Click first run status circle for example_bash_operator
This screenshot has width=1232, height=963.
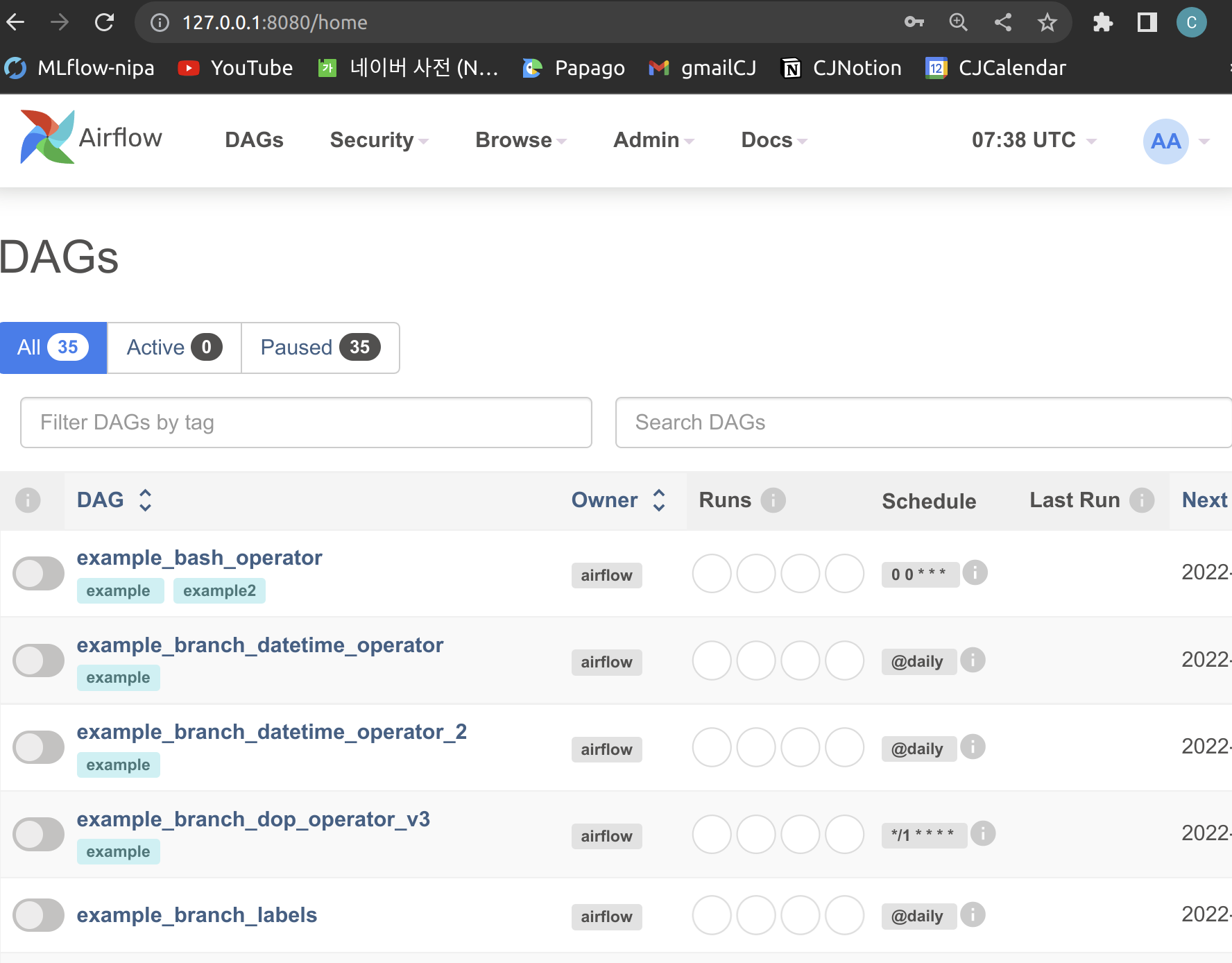[712, 574]
